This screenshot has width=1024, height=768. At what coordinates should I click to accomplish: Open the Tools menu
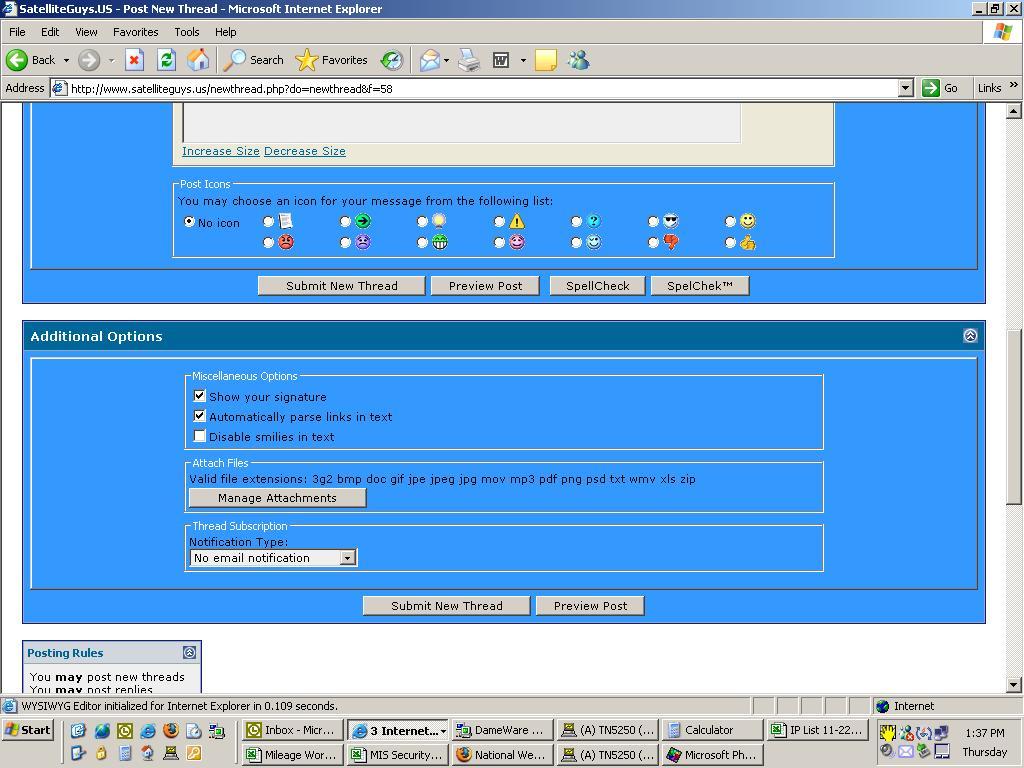tap(187, 32)
